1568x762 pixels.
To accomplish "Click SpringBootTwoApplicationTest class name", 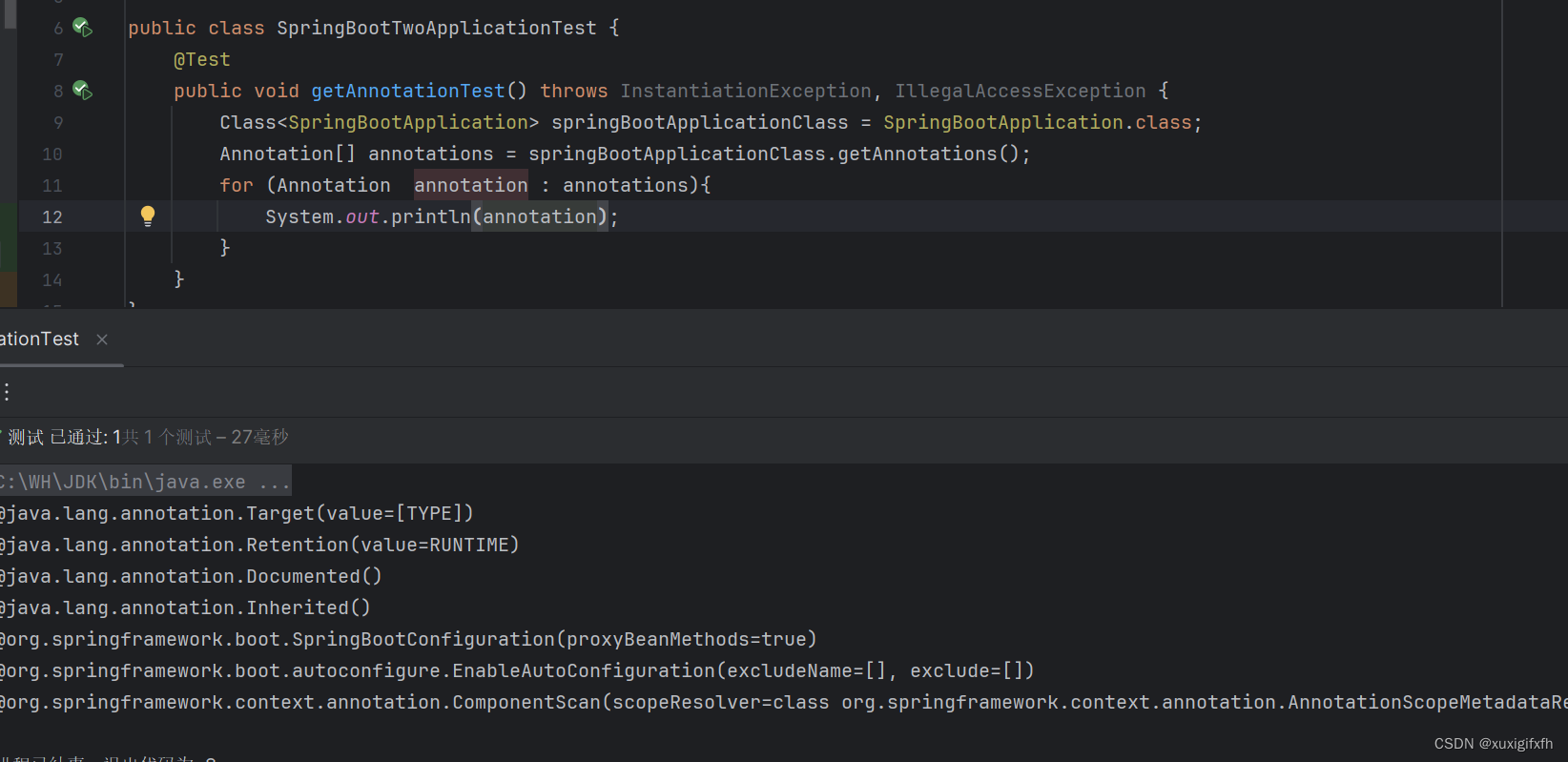I will click(x=437, y=28).
